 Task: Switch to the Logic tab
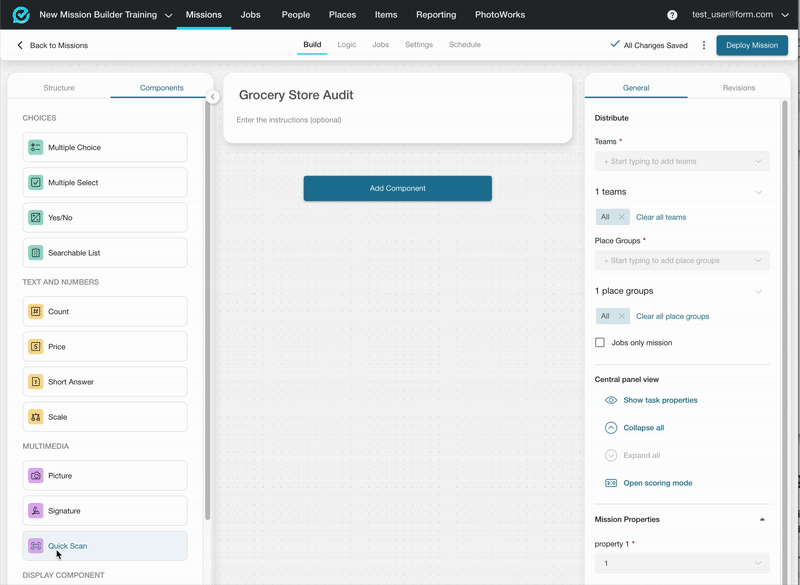pyautogui.click(x=347, y=45)
